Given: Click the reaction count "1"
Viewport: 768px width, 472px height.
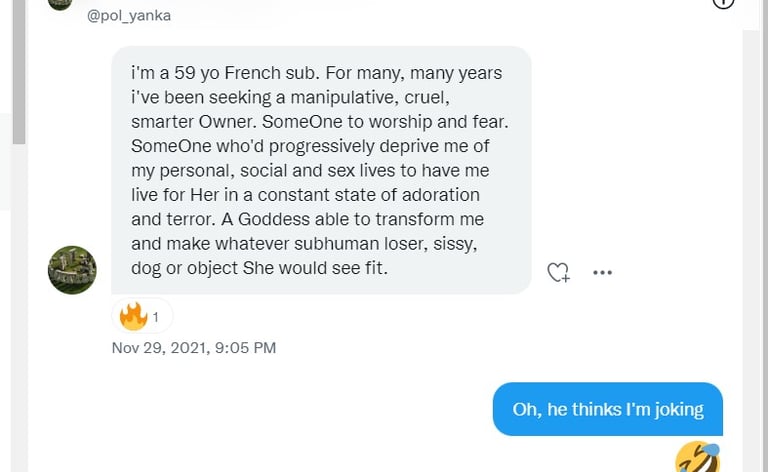Looking at the screenshot, I should (156, 317).
